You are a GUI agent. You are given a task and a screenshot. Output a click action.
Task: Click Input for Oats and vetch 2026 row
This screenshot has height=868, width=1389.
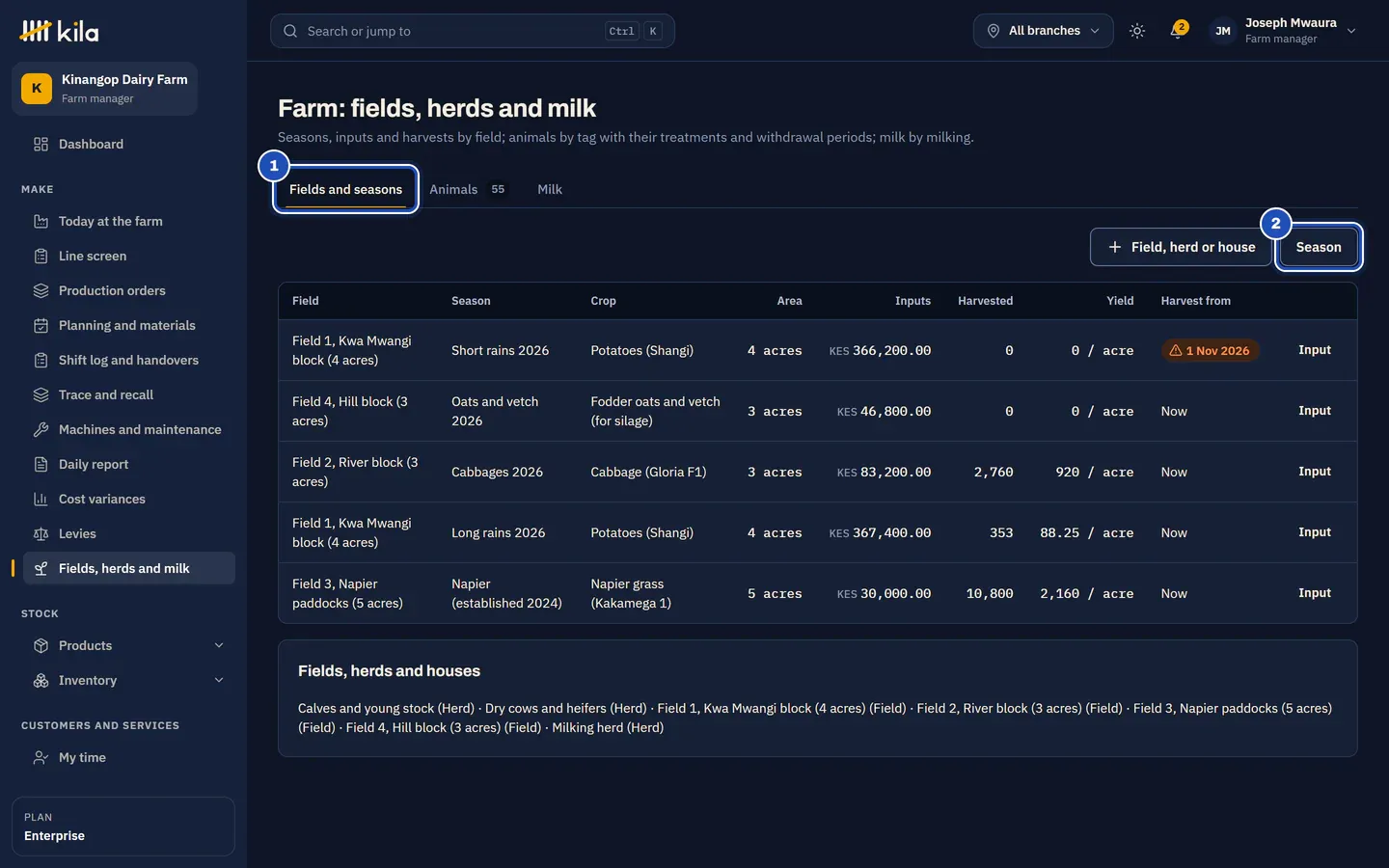1314,411
